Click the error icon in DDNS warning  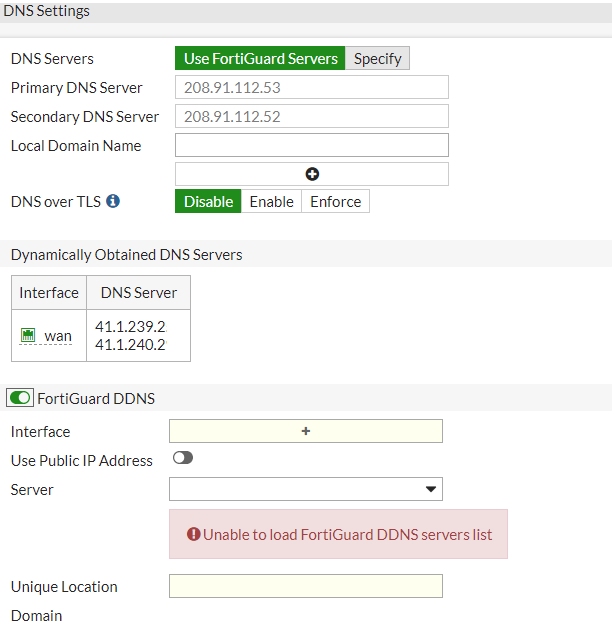[194, 534]
